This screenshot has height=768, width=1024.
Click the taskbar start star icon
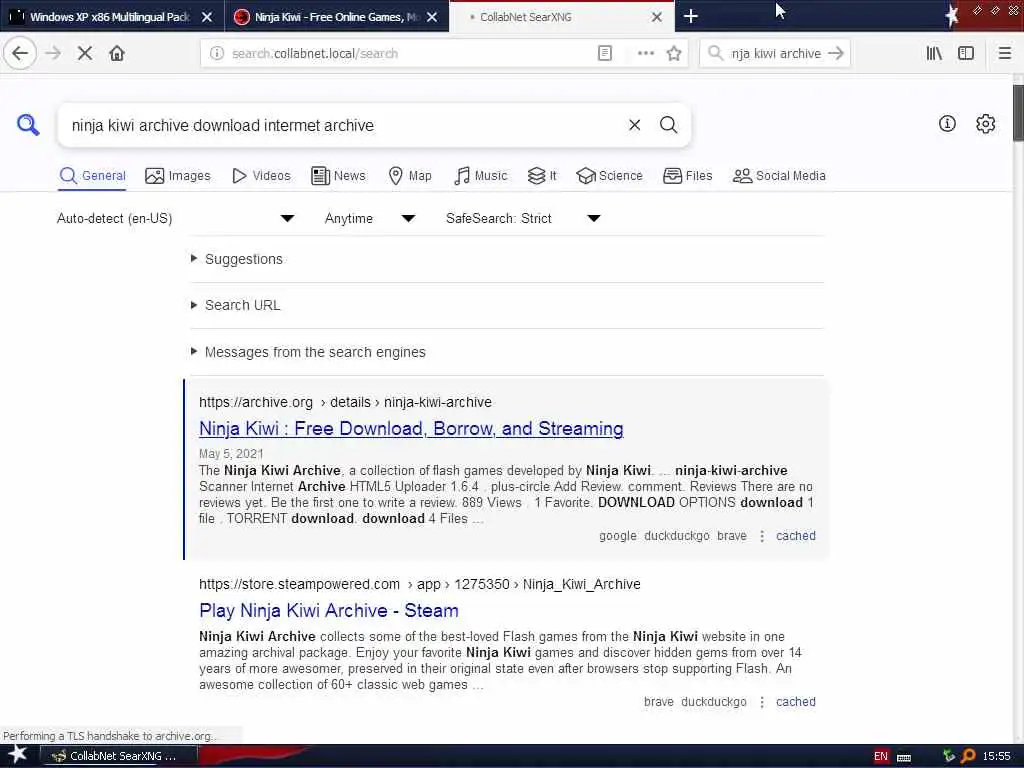[x=17, y=755]
